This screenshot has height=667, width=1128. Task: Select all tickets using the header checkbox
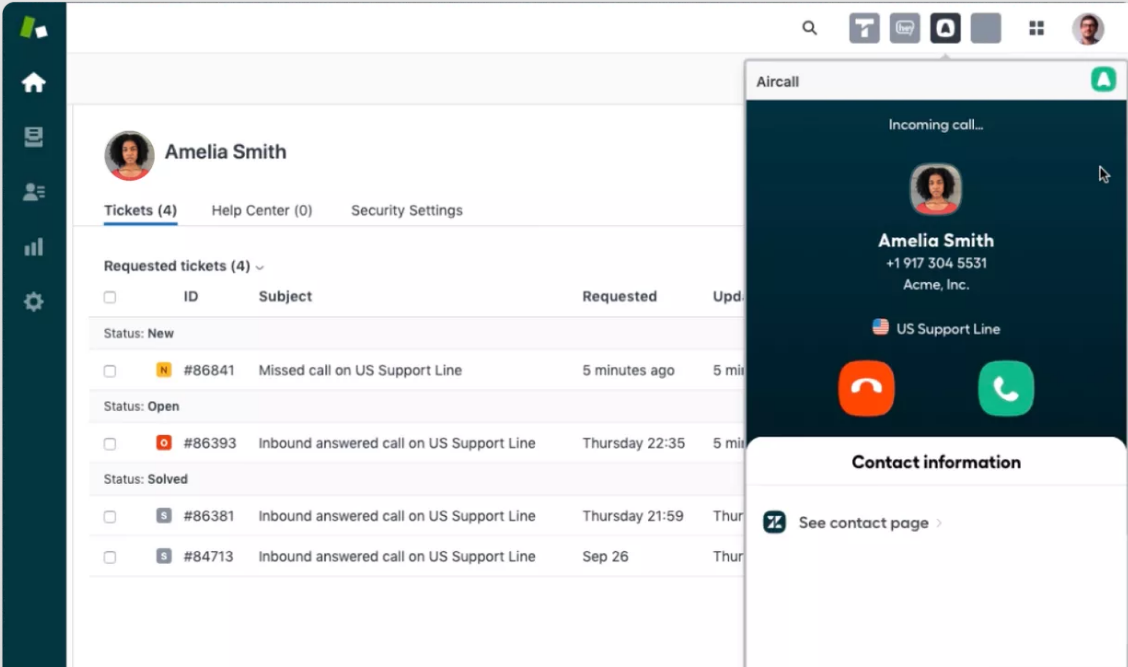pyautogui.click(x=110, y=297)
